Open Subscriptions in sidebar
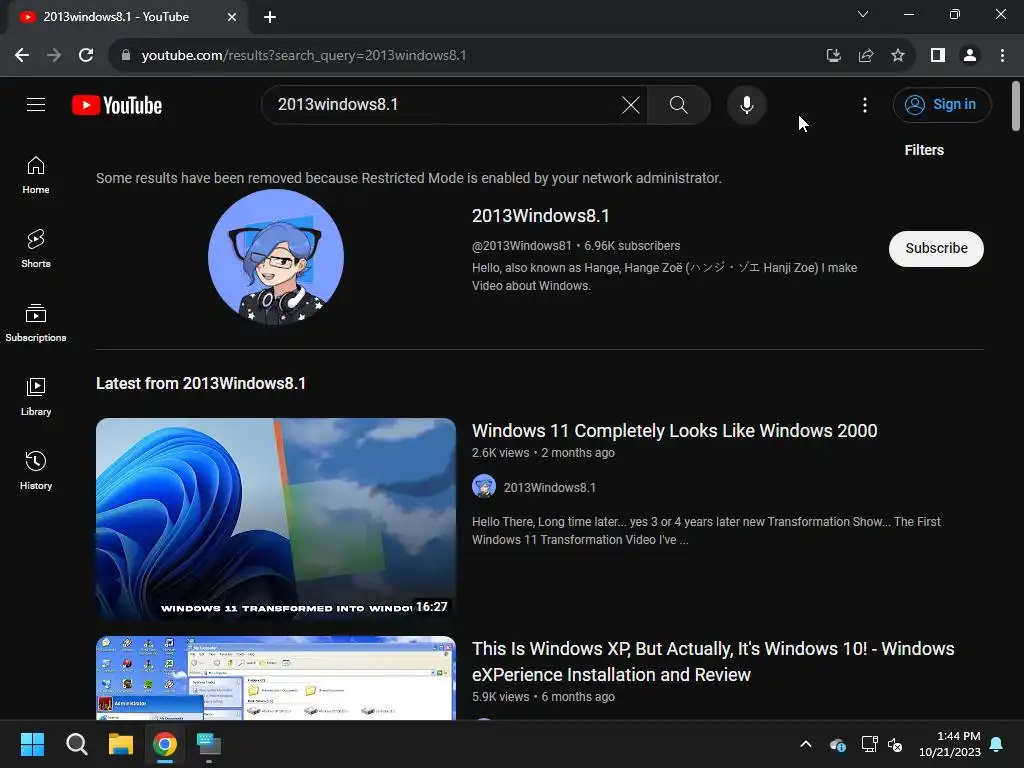Image resolution: width=1024 pixels, height=768 pixels. point(36,323)
